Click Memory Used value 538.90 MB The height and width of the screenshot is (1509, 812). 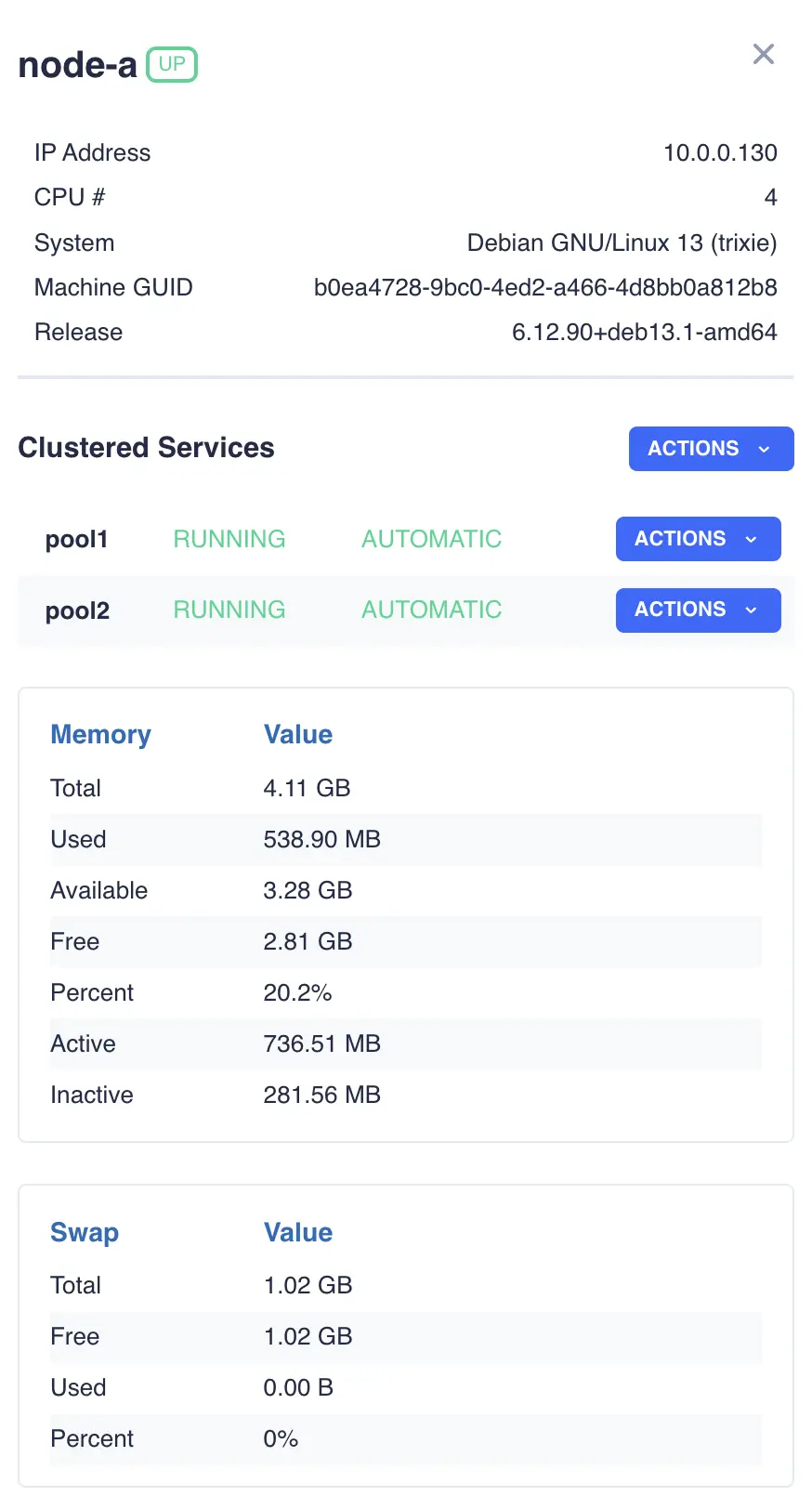321,839
